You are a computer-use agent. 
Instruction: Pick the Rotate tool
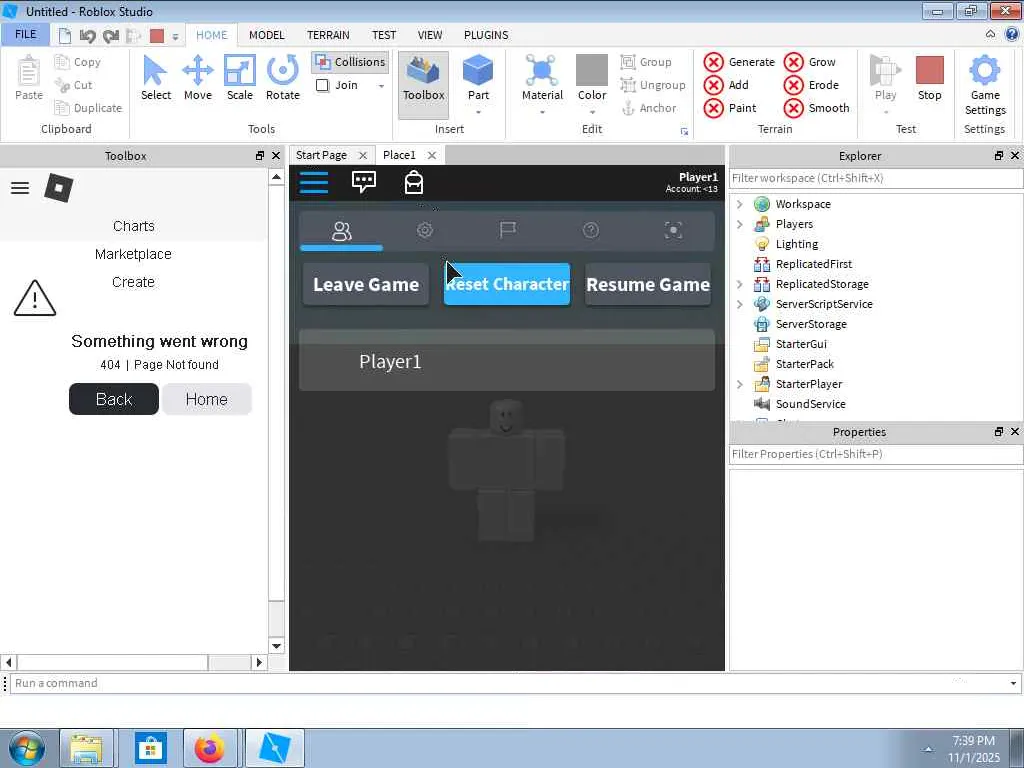coord(282,78)
